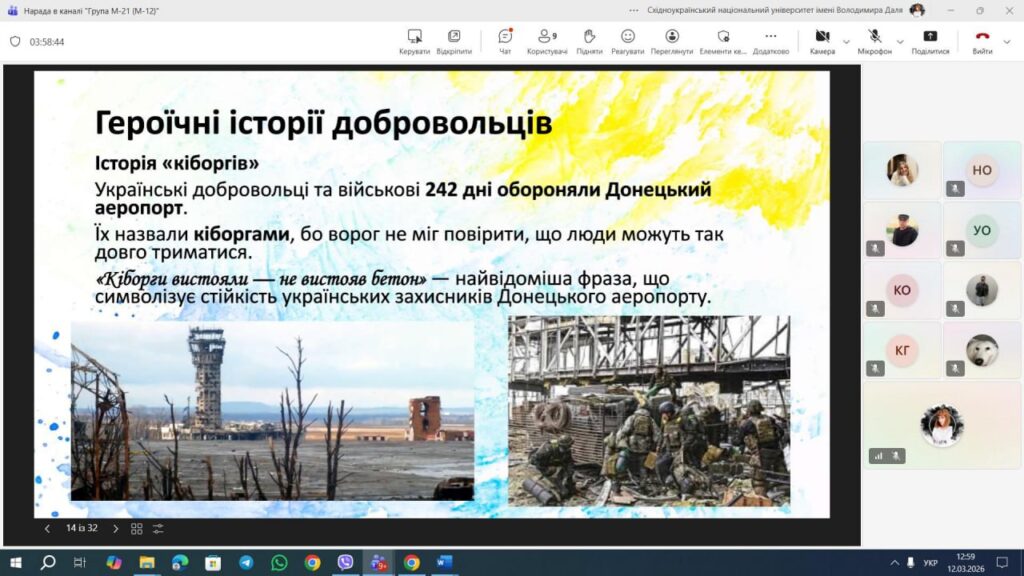Image resolution: width=1024 pixels, height=576 pixels.
Task: Open Елементи керування icon in toolbar
Action: [x=723, y=41]
